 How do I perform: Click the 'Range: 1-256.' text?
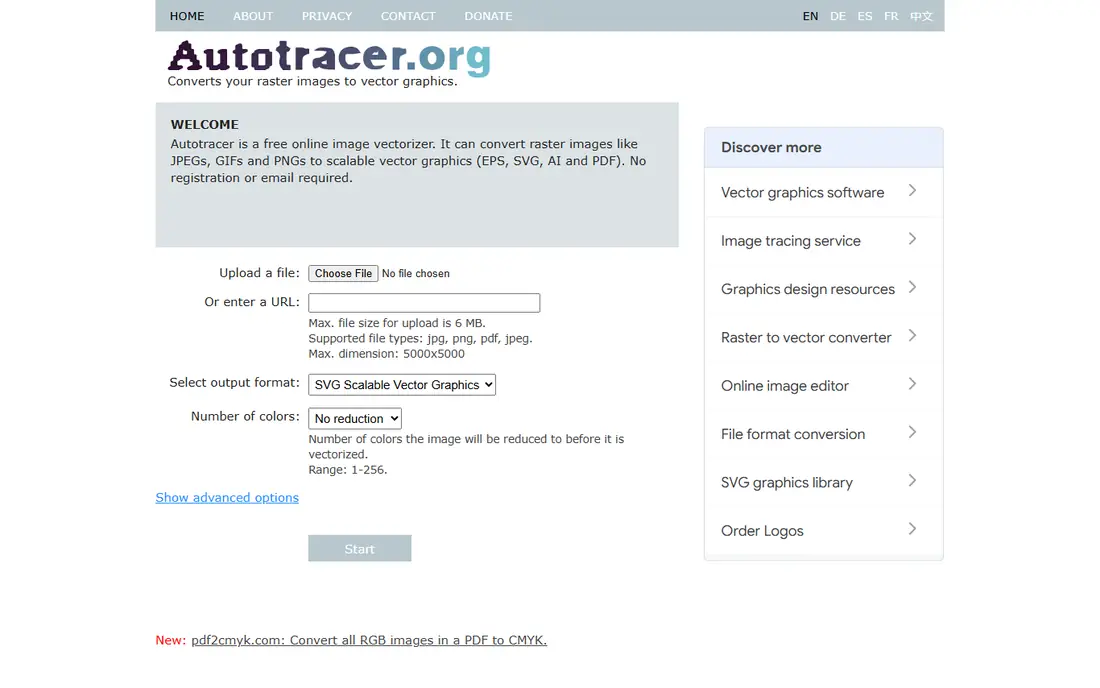[x=348, y=470]
